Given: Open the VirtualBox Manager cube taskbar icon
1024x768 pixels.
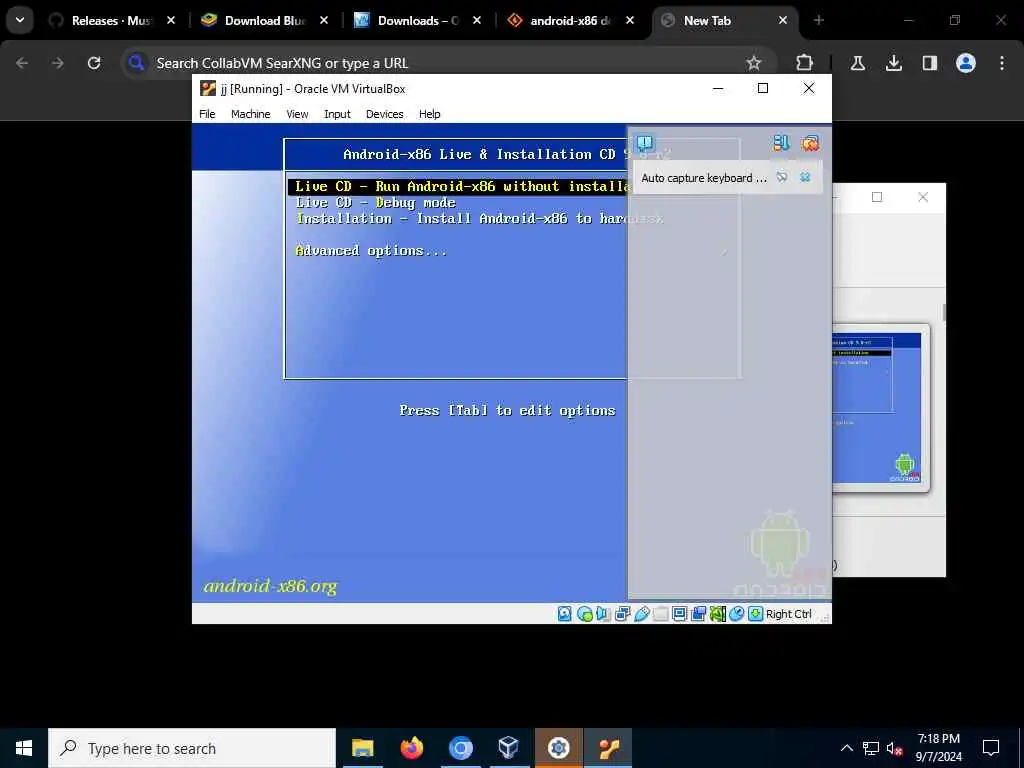Looking at the screenshot, I should (508, 748).
